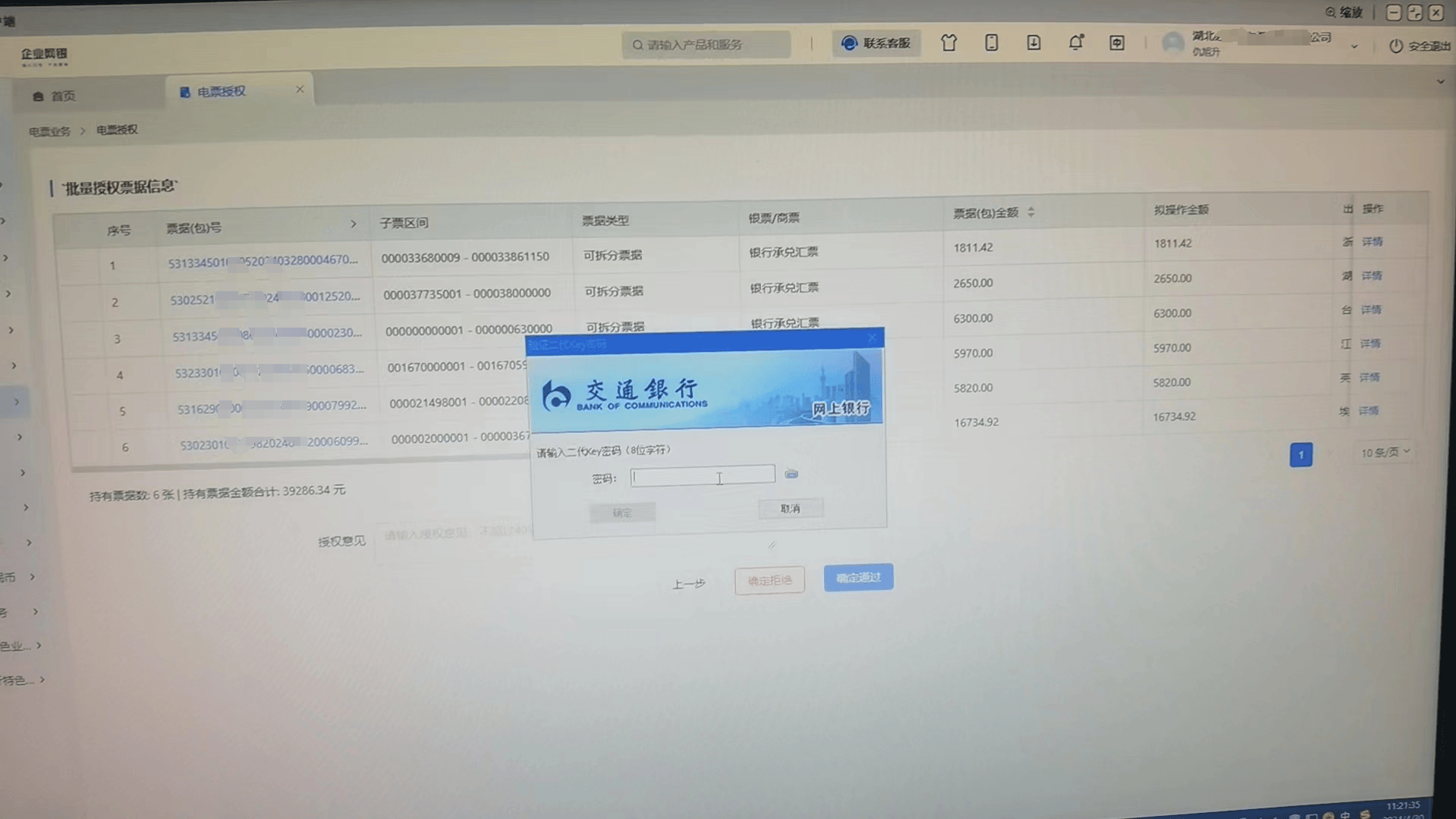The height and width of the screenshot is (819, 1456).
Task: Click the skin/theme shirt icon
Action: [x=948, y=43]
